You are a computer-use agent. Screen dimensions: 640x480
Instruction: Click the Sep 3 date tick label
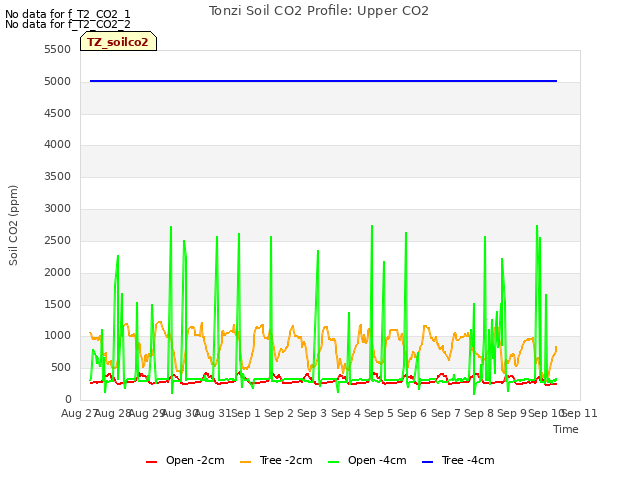click(x=312, y=413)
